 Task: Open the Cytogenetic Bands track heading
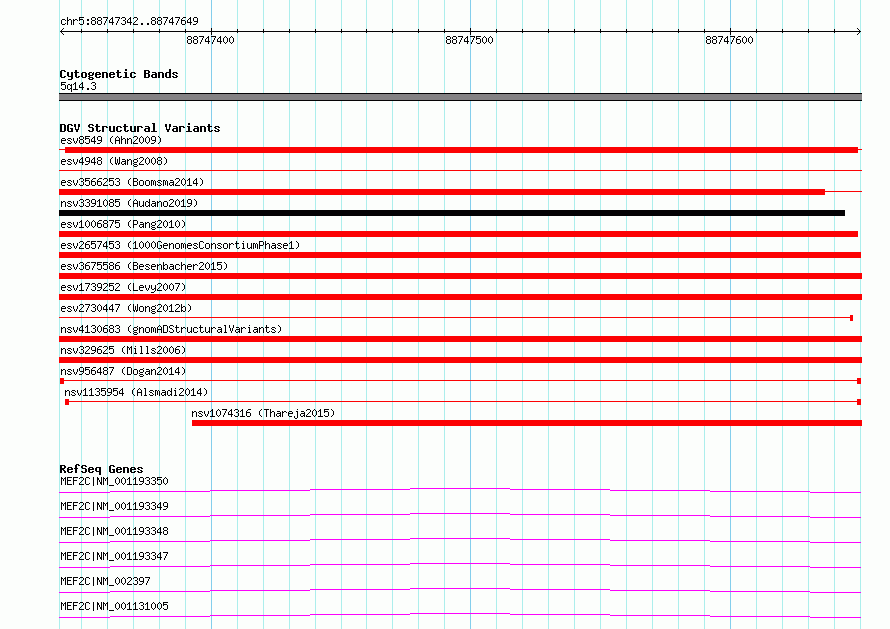point(119,74)
